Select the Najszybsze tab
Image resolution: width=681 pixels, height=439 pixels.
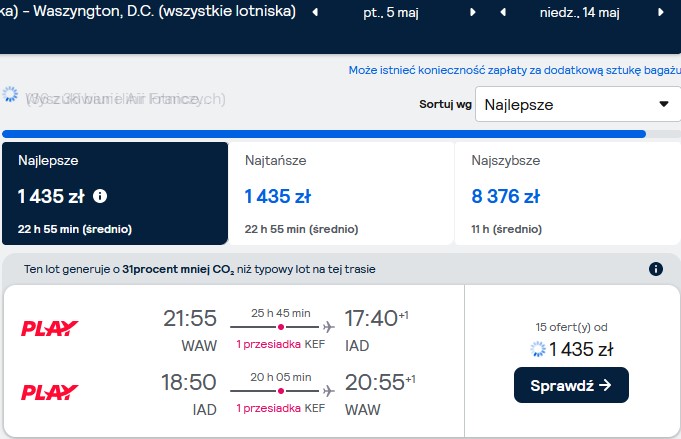coord(568,193)
